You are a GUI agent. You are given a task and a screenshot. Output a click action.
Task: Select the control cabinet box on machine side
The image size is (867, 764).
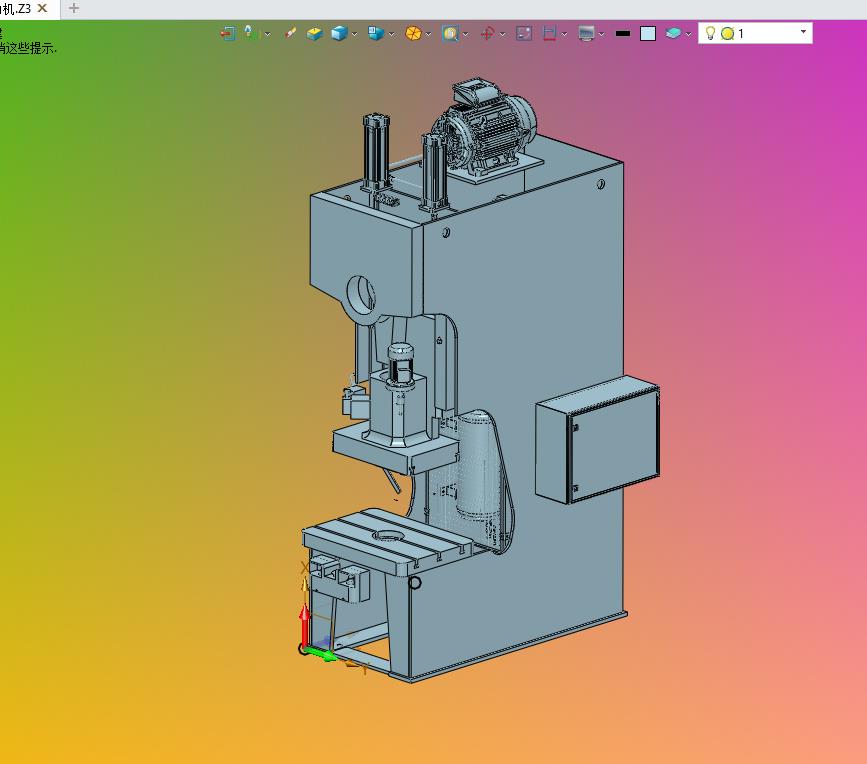click(597, 439)
